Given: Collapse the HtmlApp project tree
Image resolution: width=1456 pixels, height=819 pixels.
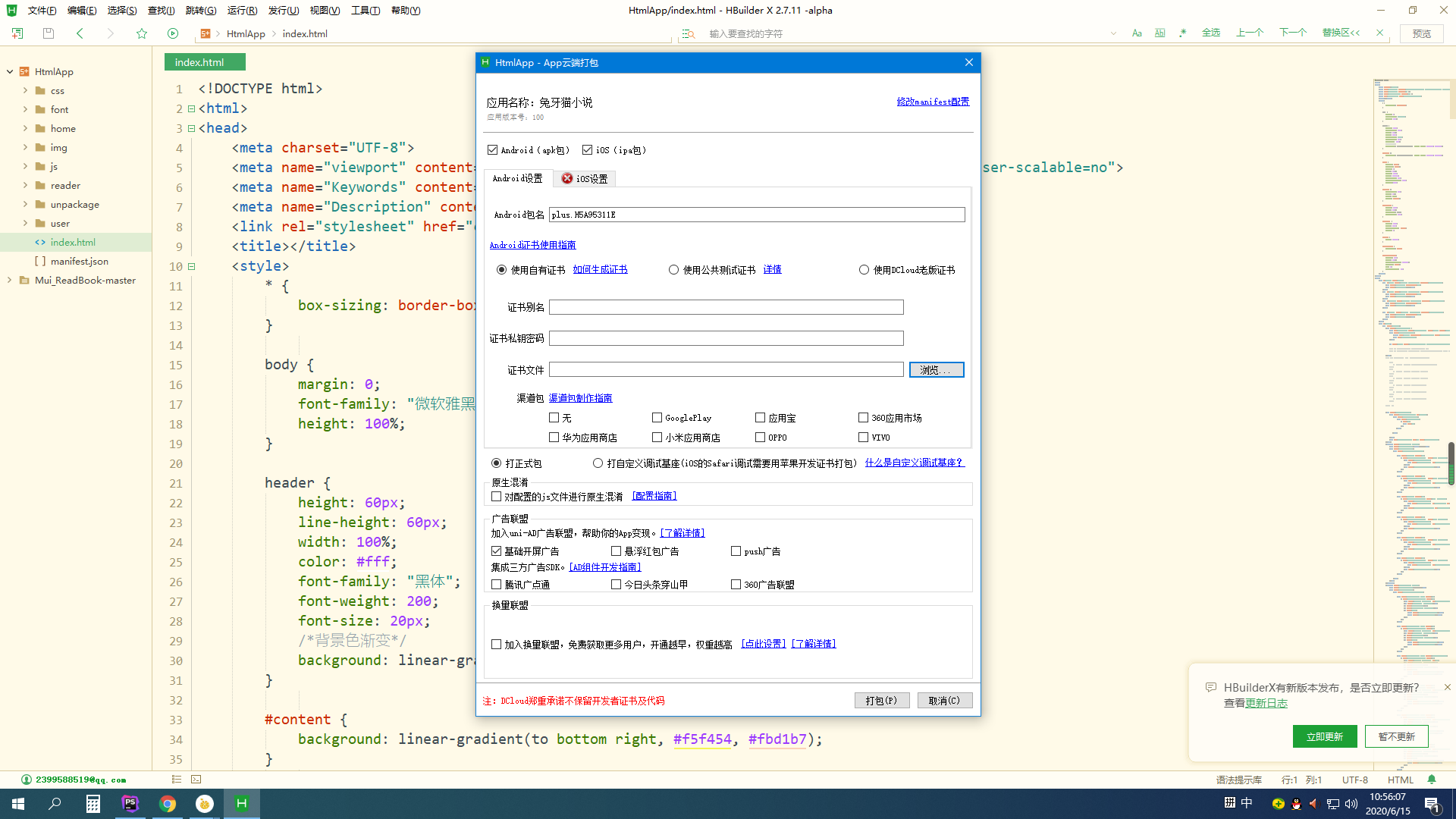Looking at the screenshot, I should click(10, 72).
